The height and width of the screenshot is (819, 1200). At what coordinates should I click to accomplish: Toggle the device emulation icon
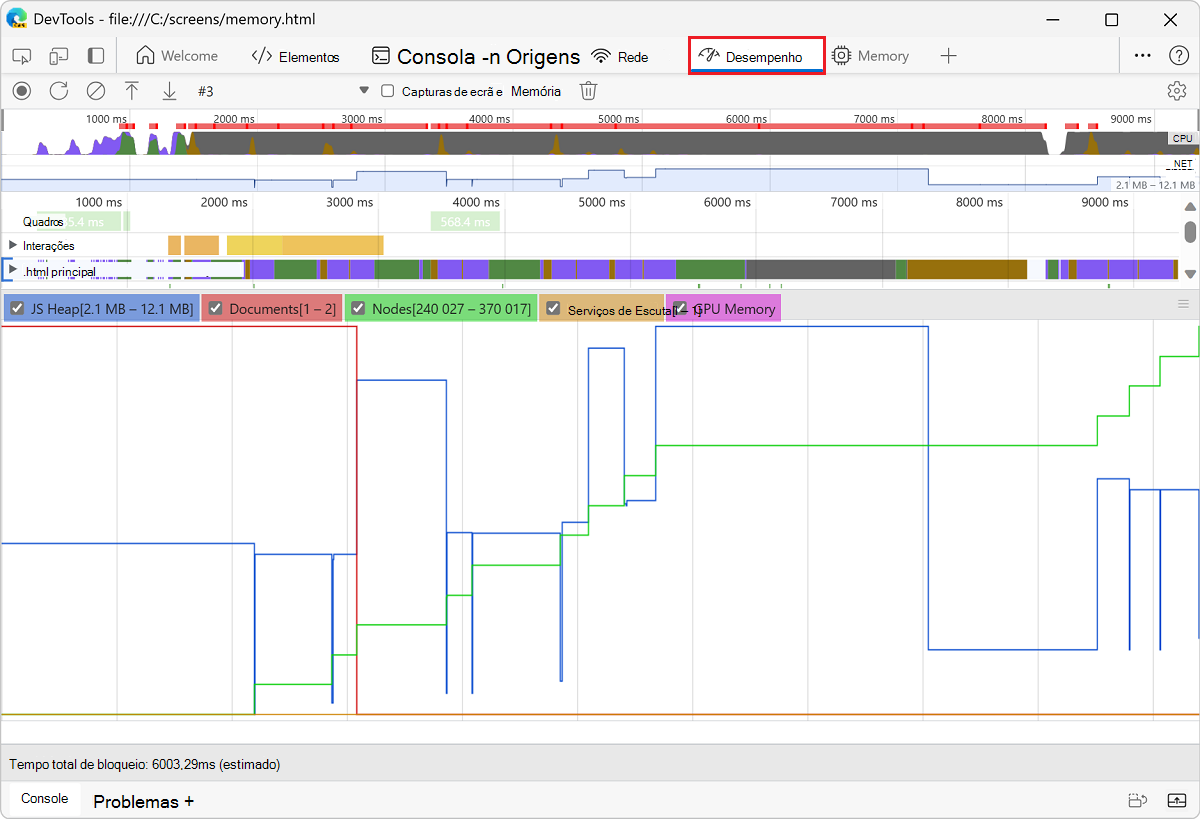[x=59, y=56]
